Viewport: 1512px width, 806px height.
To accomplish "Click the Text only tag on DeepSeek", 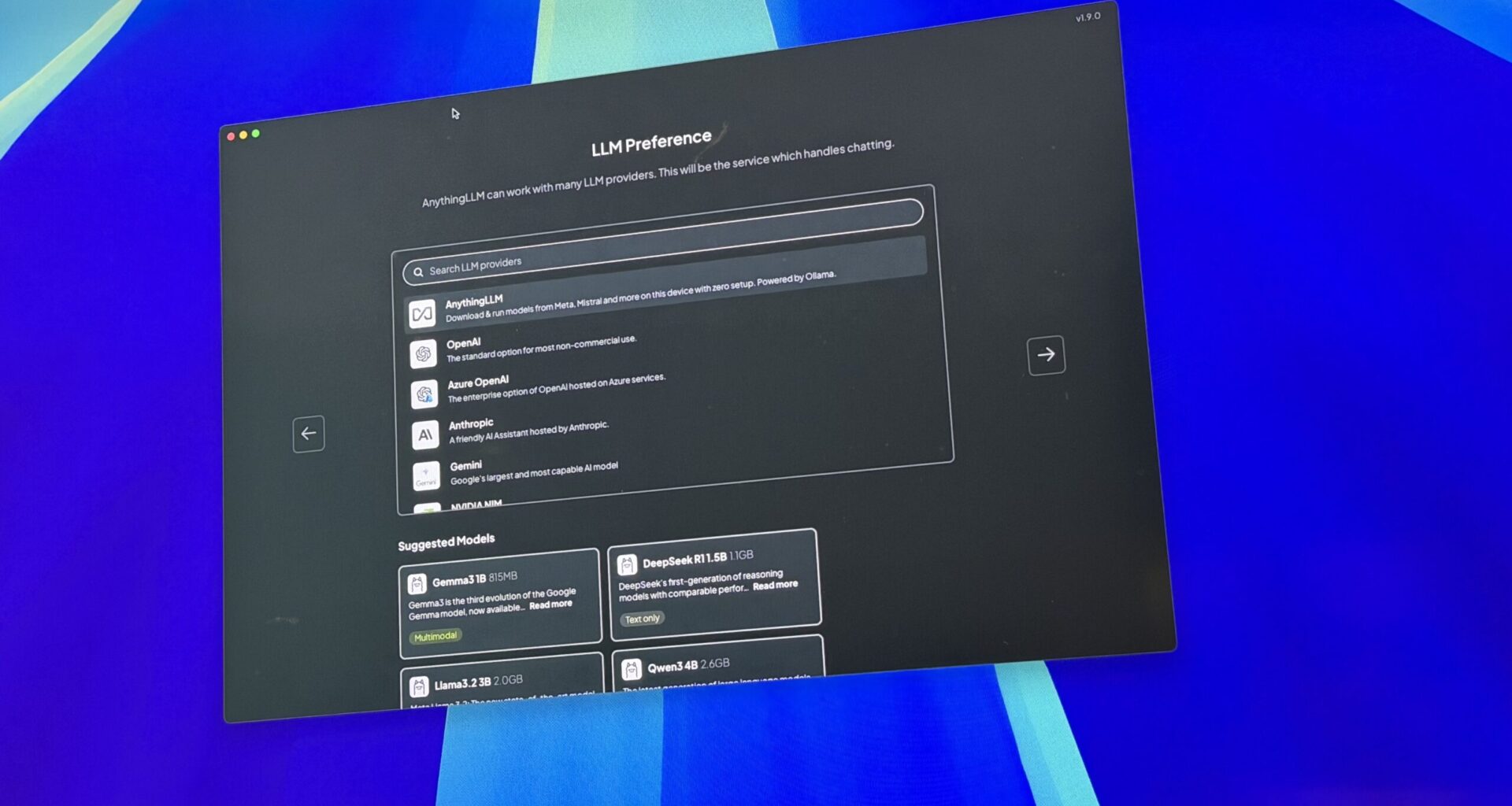I will pos(642,619).
